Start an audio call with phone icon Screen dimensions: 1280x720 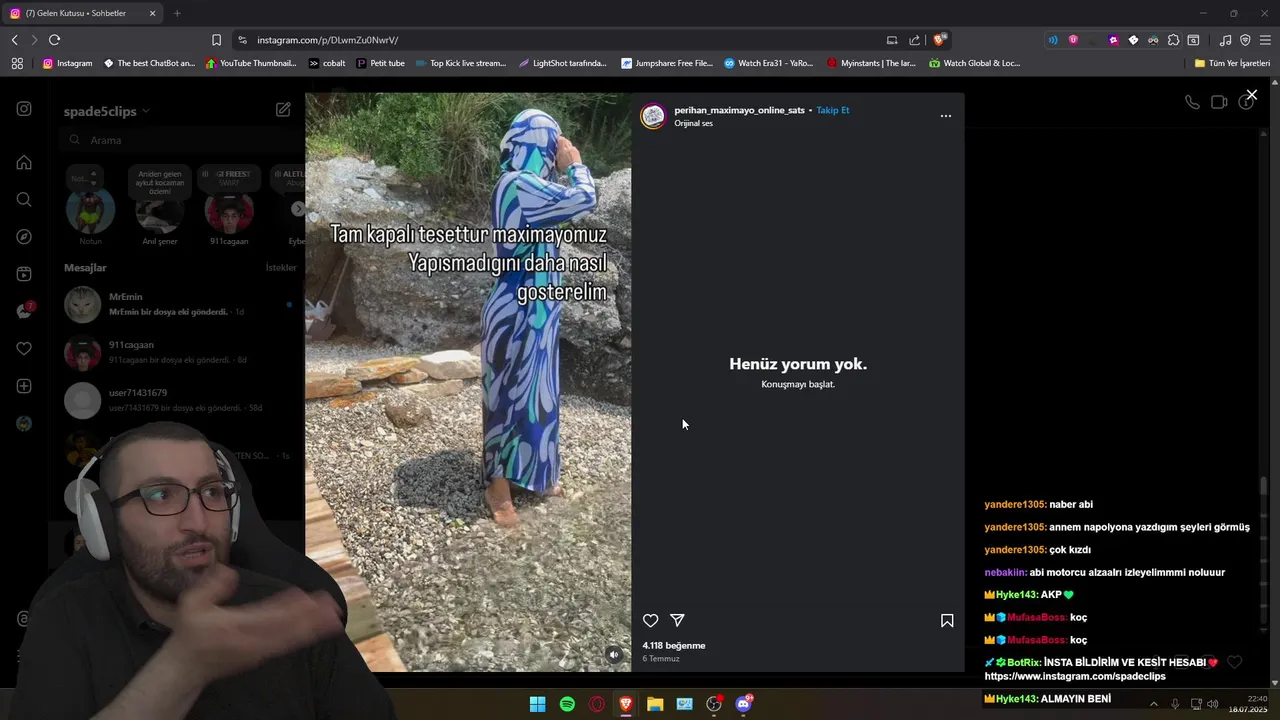coord(1191,102)
